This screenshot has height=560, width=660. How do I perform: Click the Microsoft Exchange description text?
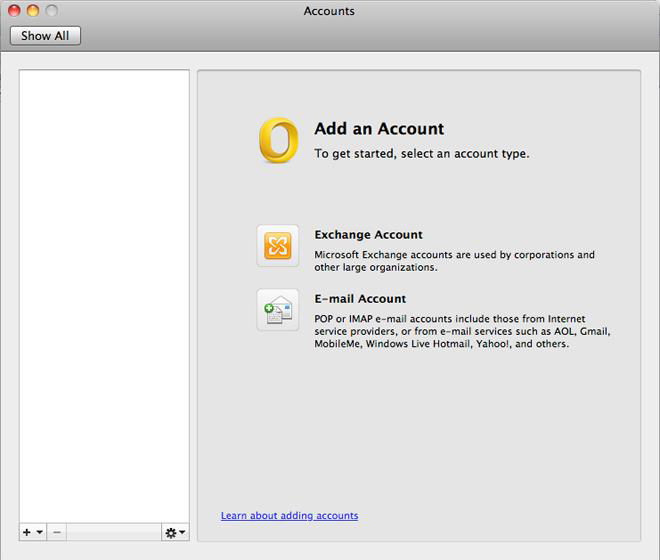pyautogui.click(x=454, y=261)
